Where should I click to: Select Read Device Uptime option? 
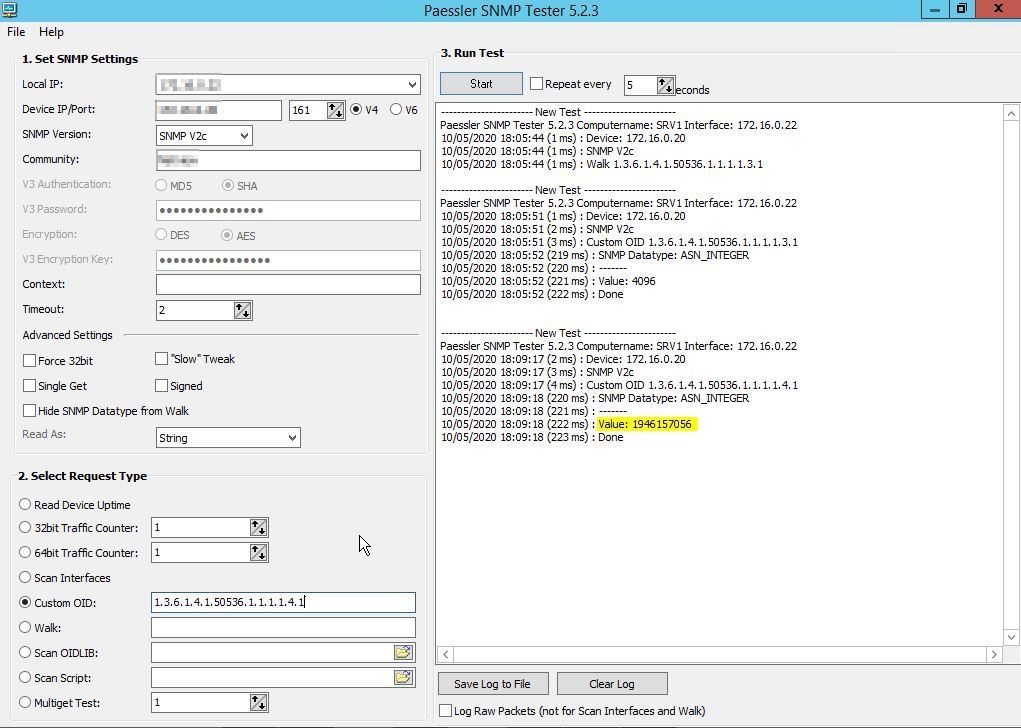(x=25, y=504)
